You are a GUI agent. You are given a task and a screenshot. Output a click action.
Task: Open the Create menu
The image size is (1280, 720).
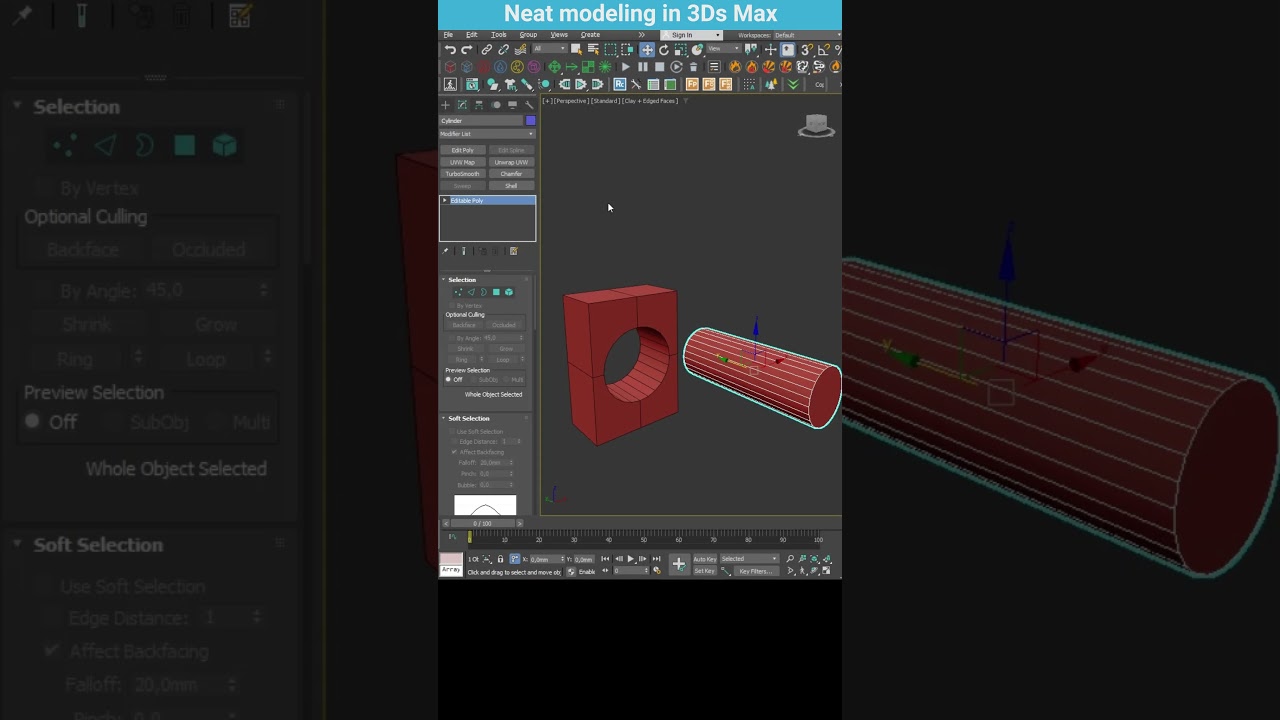point(590,35)
